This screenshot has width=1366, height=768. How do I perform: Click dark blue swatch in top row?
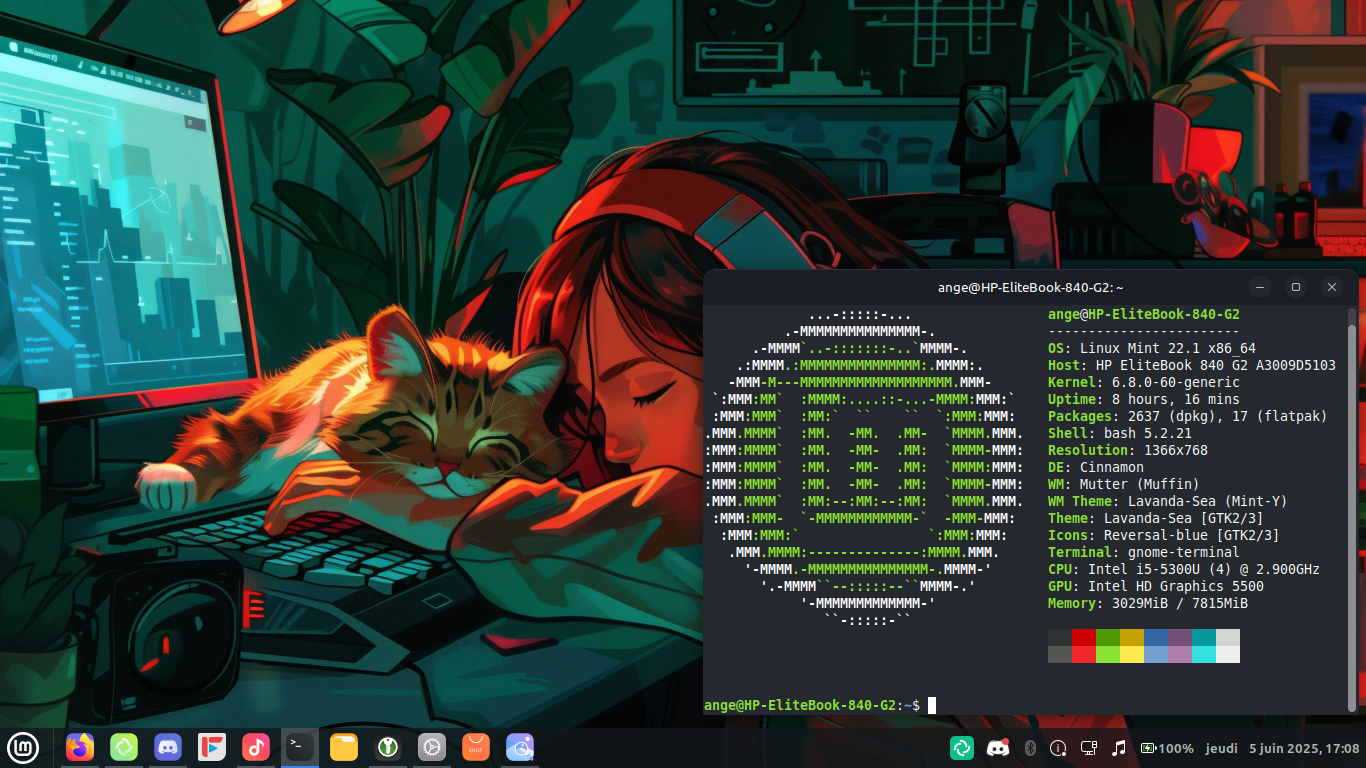[x=1156, y=637]
